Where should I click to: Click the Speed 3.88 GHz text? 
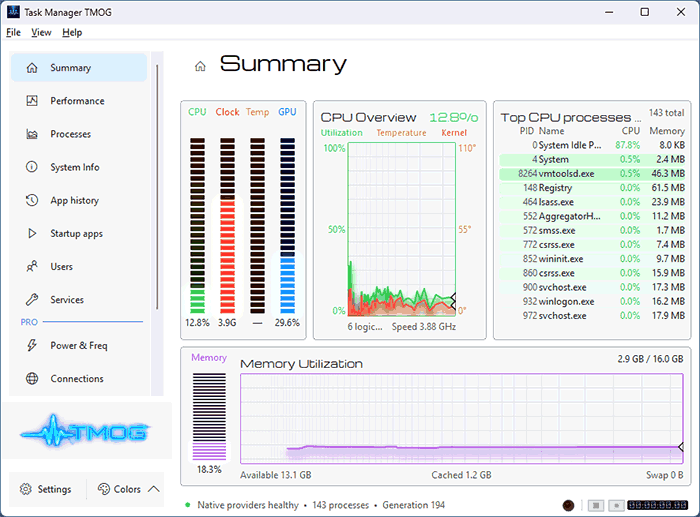pyautogui.click(x=424, y=327)
